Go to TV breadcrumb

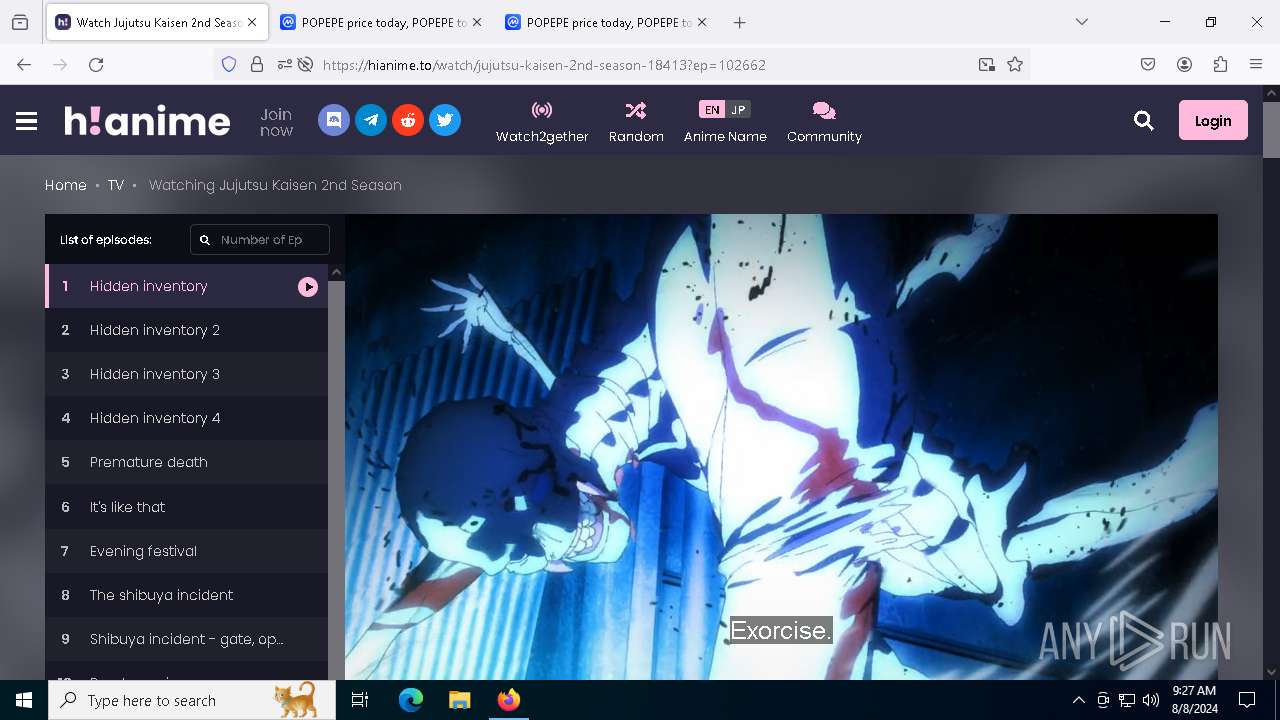[116, 185]
